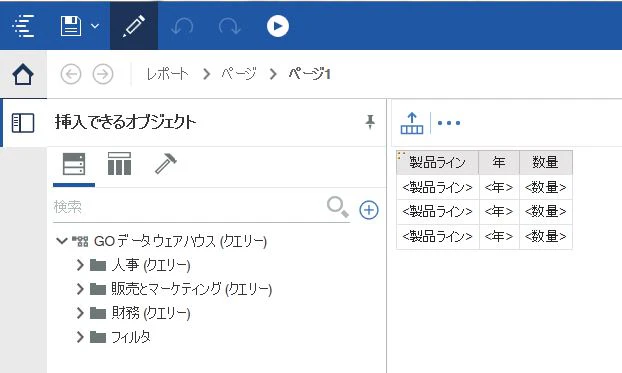Select the 年 column header
Screen dimensions: 622x373
(499, 162)
